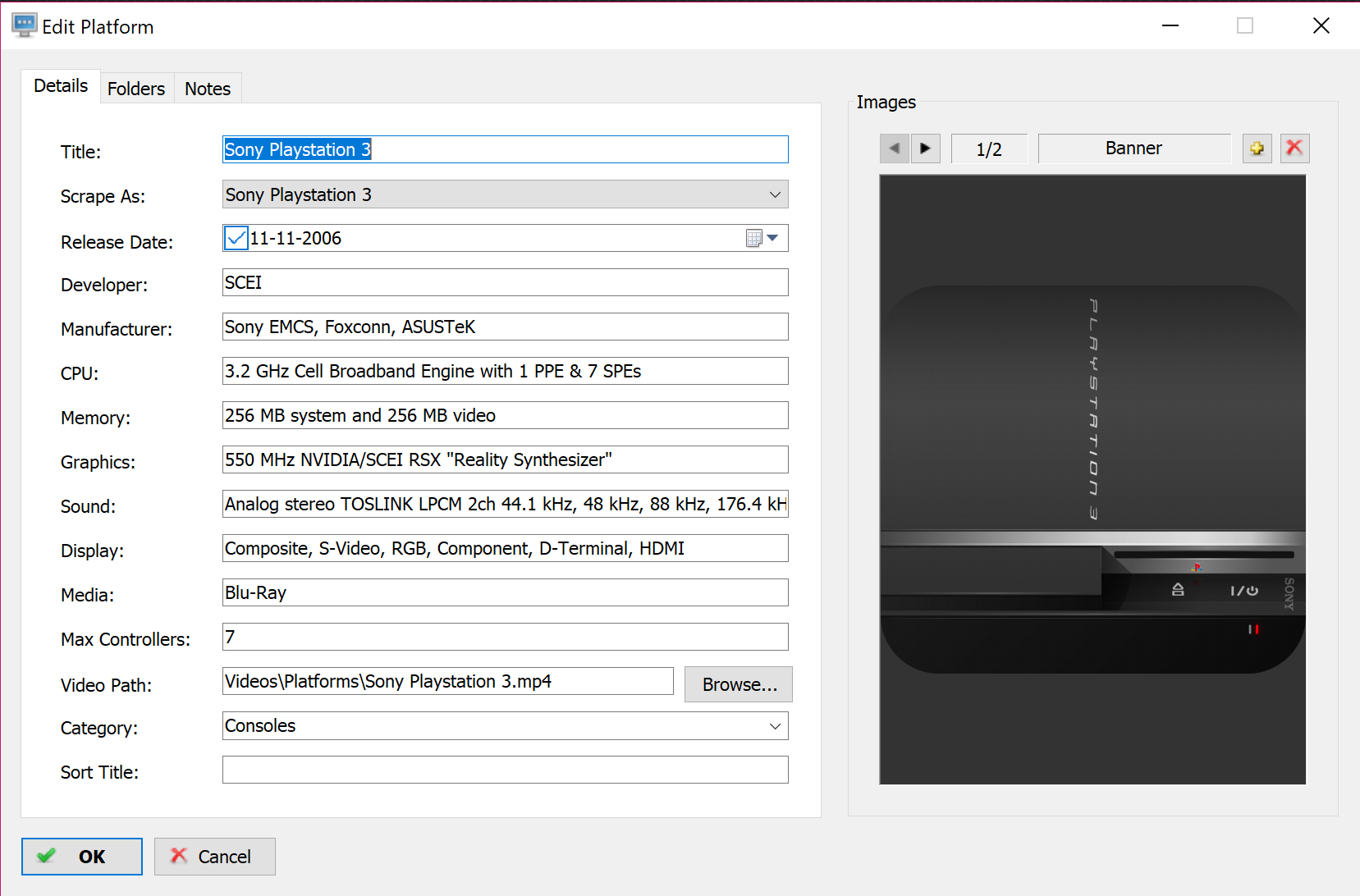Edit the Video Path field
This screenshot has width=1360, height=896.
click(x=448, y=681)
